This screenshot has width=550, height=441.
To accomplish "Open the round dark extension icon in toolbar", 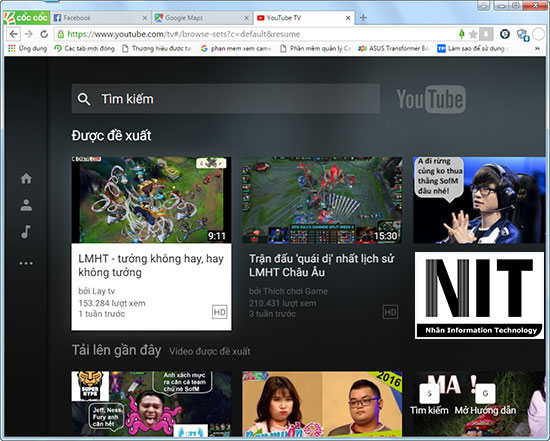I will (x=505, y=34).
